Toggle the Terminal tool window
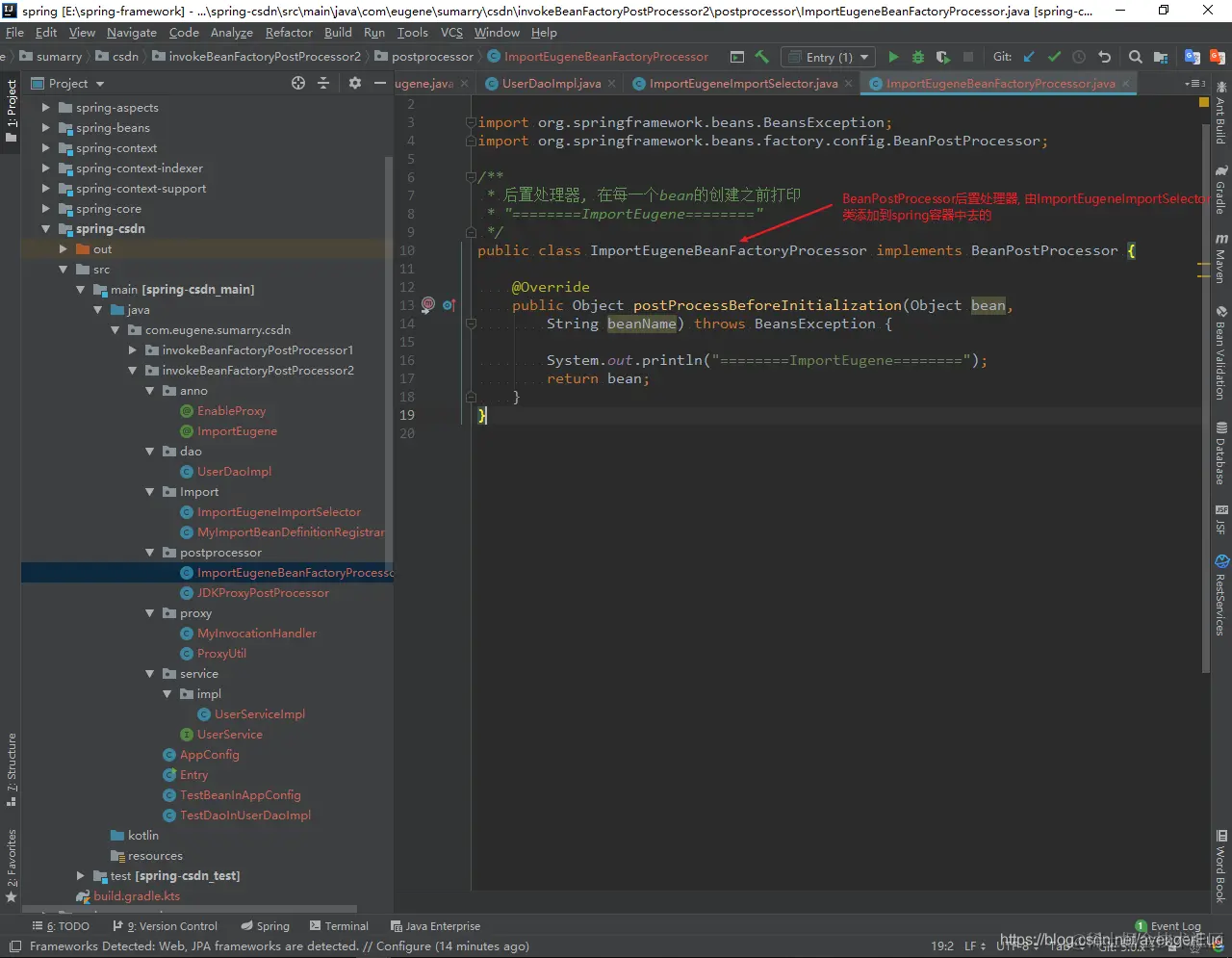The height and width of the screenshot is (958, 1232). [338, 926]
